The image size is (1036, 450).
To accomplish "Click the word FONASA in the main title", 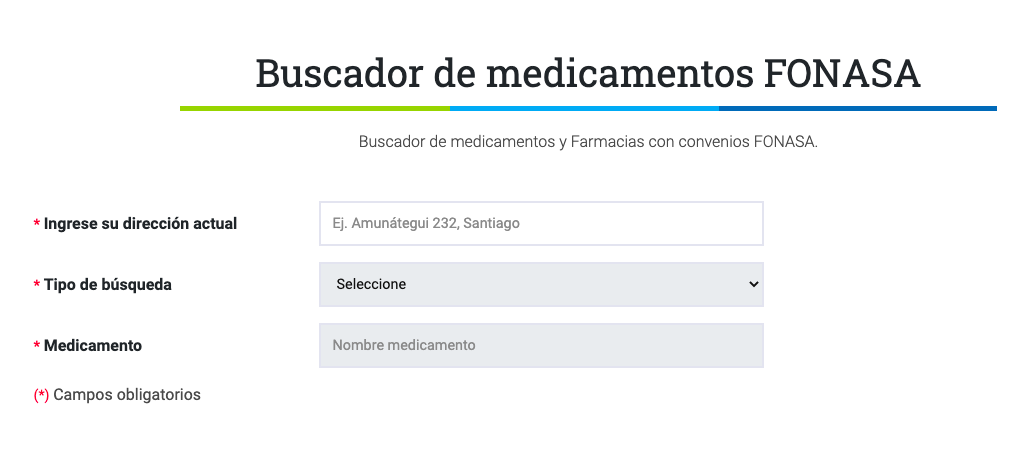I will [x=842, y=74].
